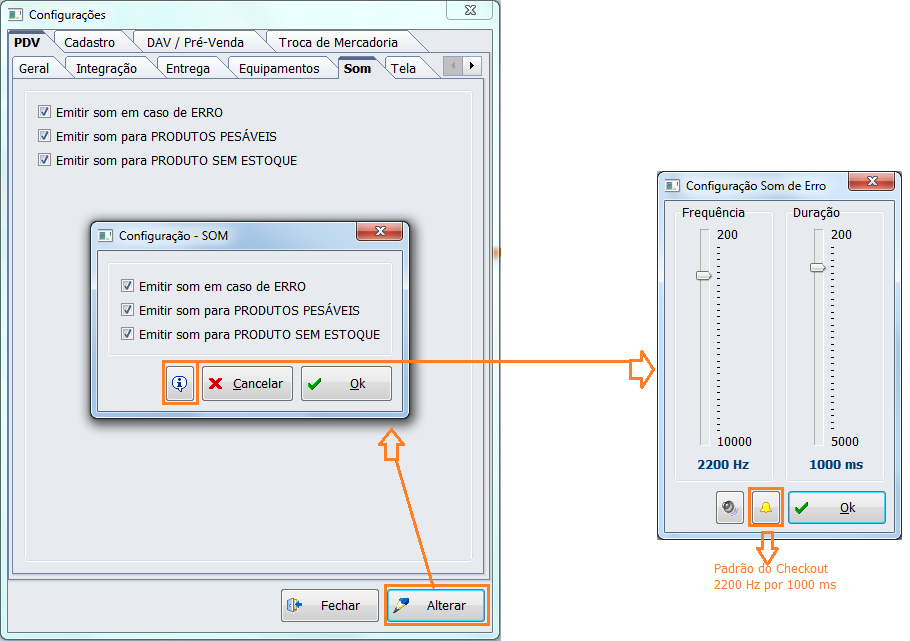Image resolution: width=910 pixels, height=641 pixels.
Task: Close the Configuração - SOM dialog
Action: (x=379, y=232)
